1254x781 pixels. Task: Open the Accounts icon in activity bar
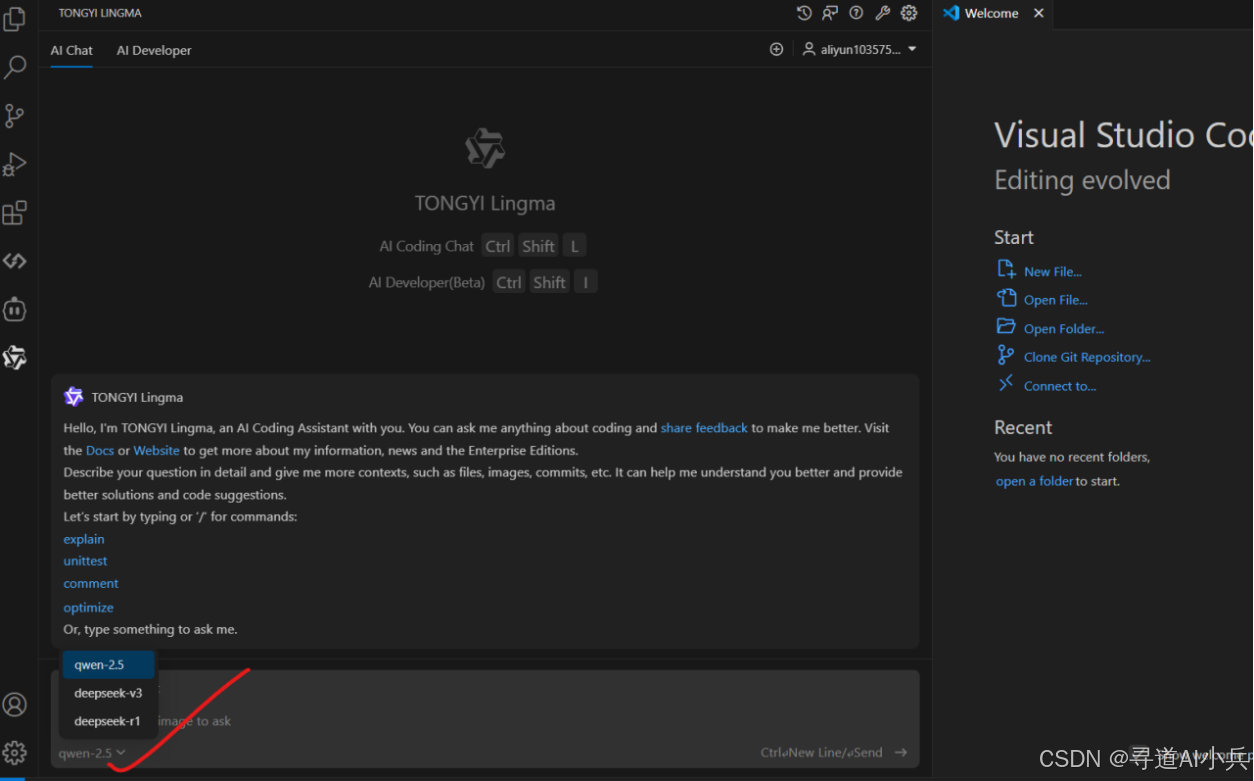(14, 704)
